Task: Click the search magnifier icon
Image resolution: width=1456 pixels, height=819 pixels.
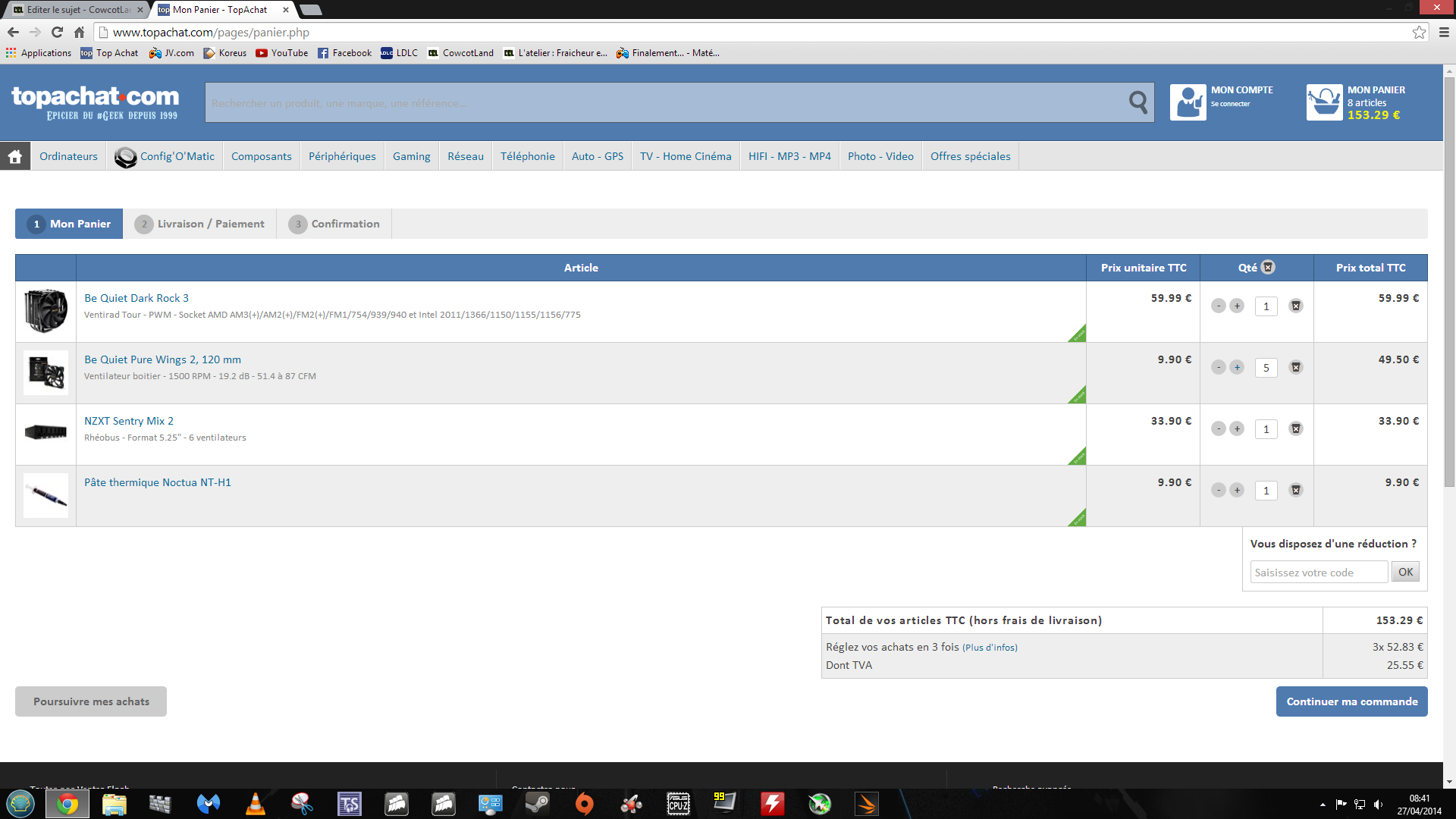Action: click(x=1137, y=102)
